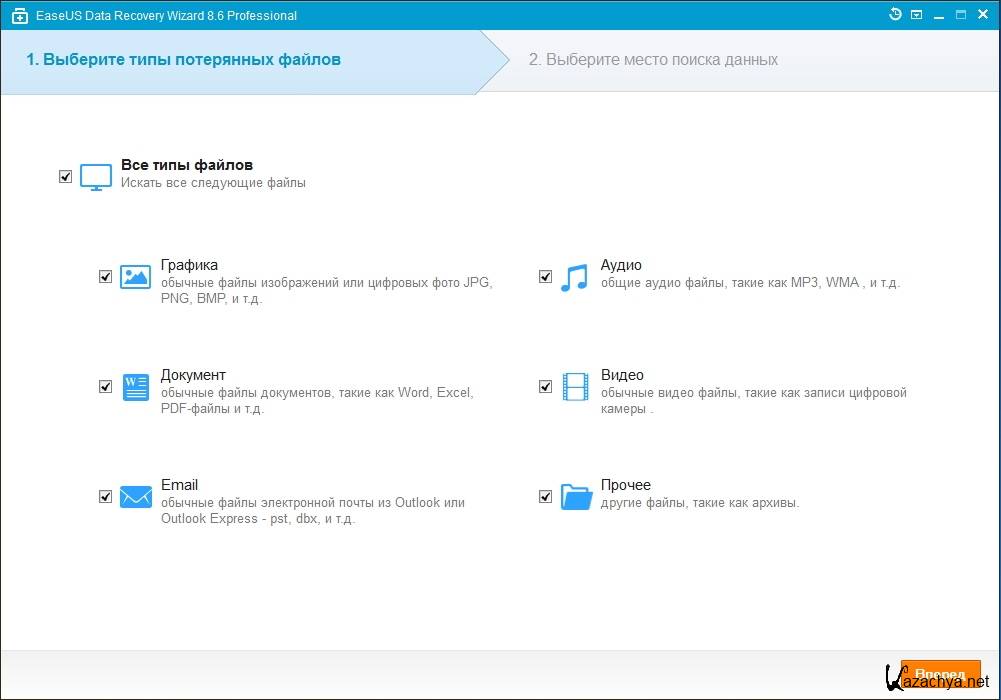Image resolution: width=1001 pixels, height=700 pixels.
Task: Toggle the Видео checkbox
Action: point(546,387)
